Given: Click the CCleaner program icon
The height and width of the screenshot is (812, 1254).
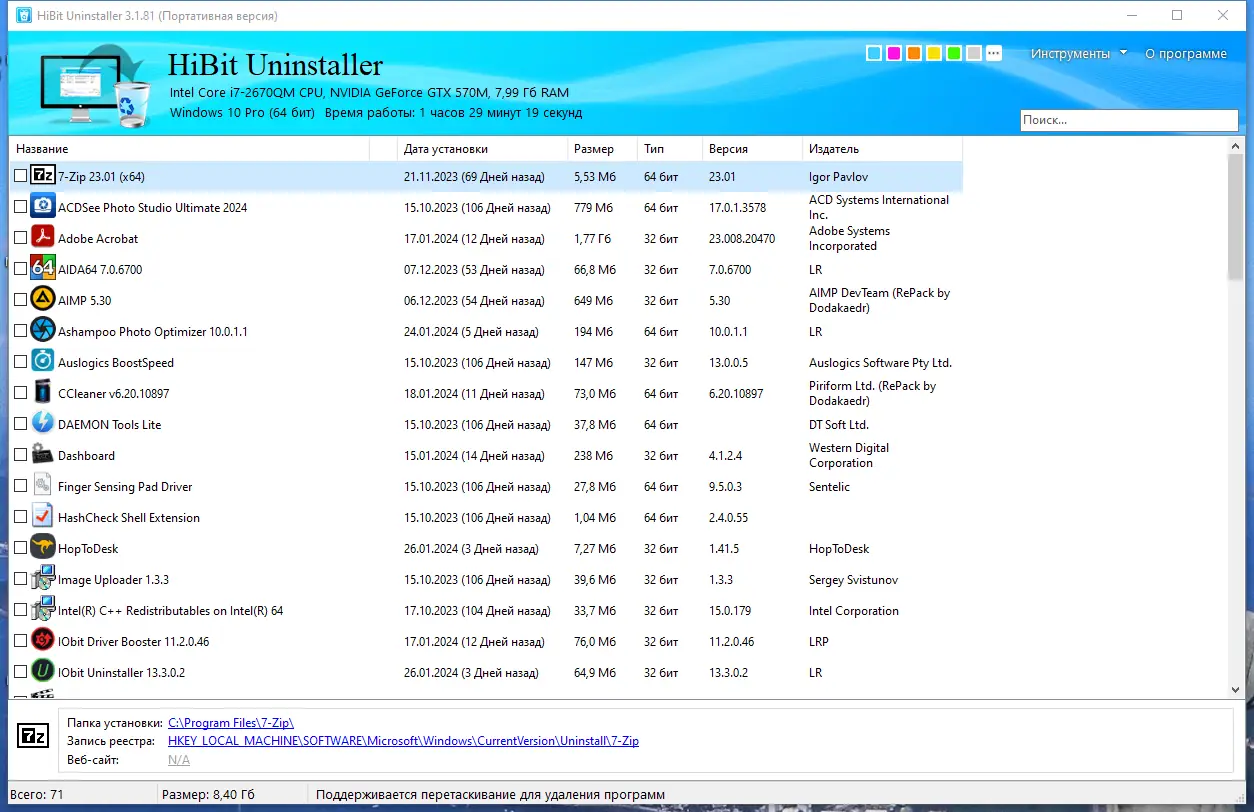Looking at the screenshot, I should tap(43, 393).
